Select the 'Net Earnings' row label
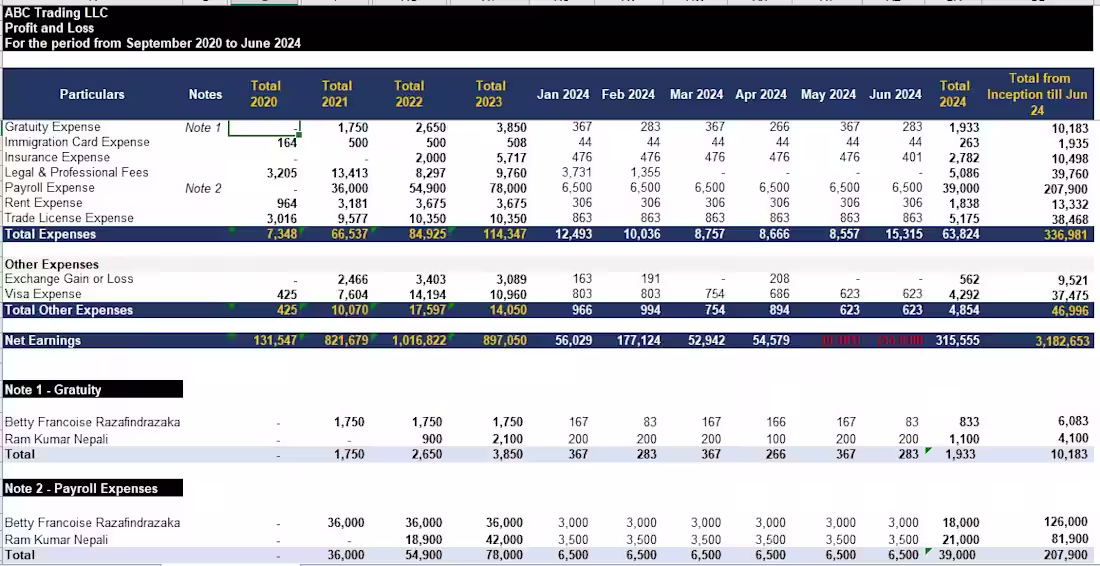Viewport: 1100px width, 566px height. 43,340
